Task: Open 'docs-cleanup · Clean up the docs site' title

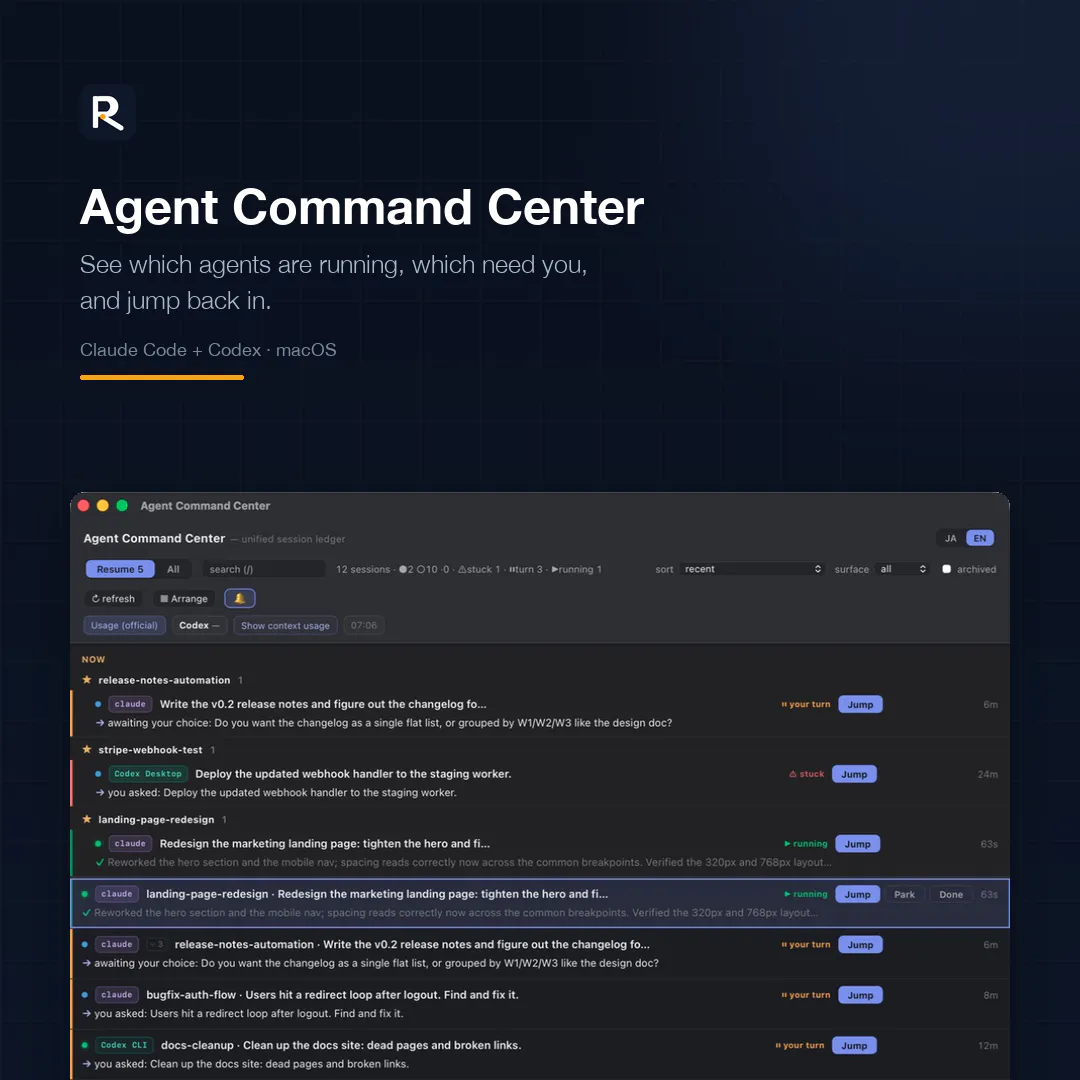Action: click(x=341, y=1045)
